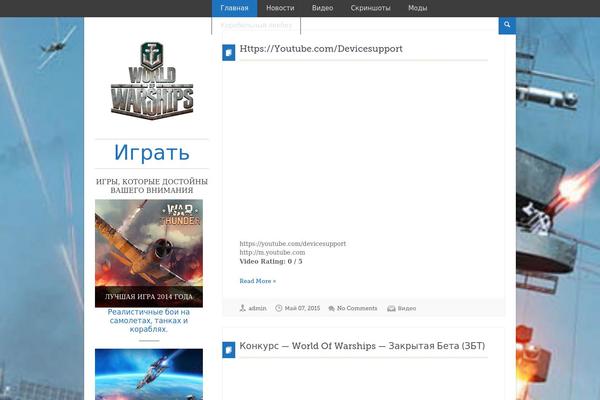Click the admin author link
Screen dimensions: 600x400
[257, 308]
